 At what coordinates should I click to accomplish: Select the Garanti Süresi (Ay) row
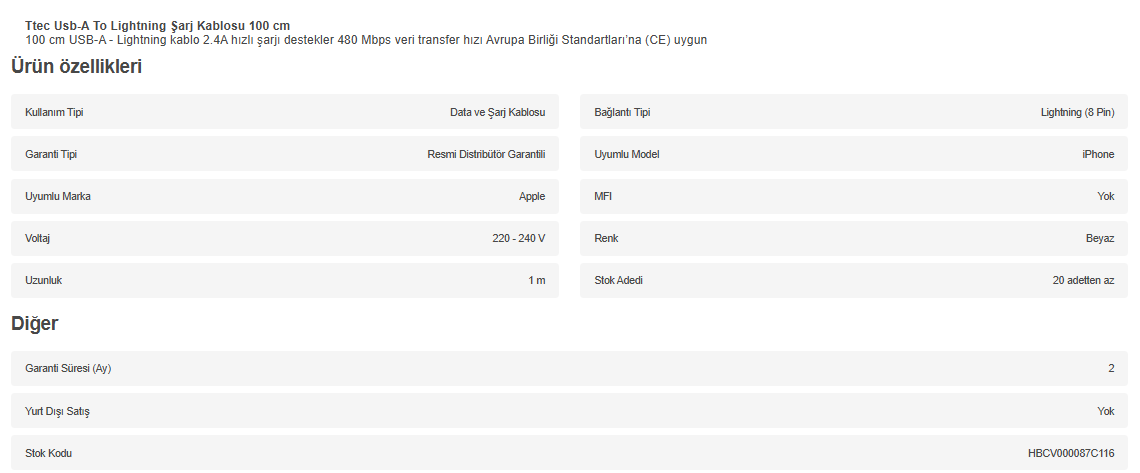[568, 368]
